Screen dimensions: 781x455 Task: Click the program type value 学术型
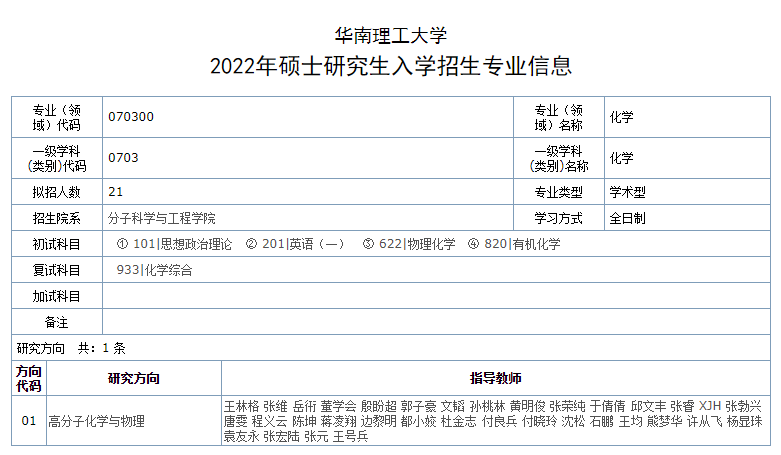[x=628, y=192]
